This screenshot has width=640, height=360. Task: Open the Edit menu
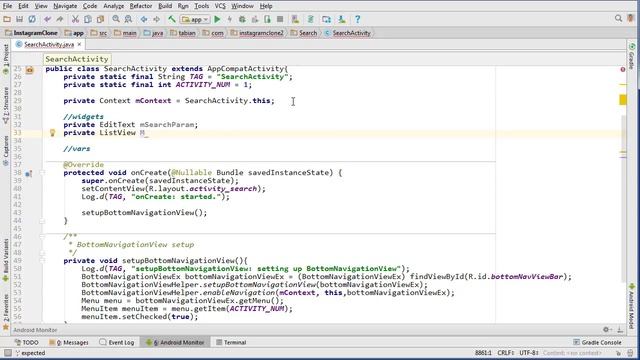click(23, 6)
